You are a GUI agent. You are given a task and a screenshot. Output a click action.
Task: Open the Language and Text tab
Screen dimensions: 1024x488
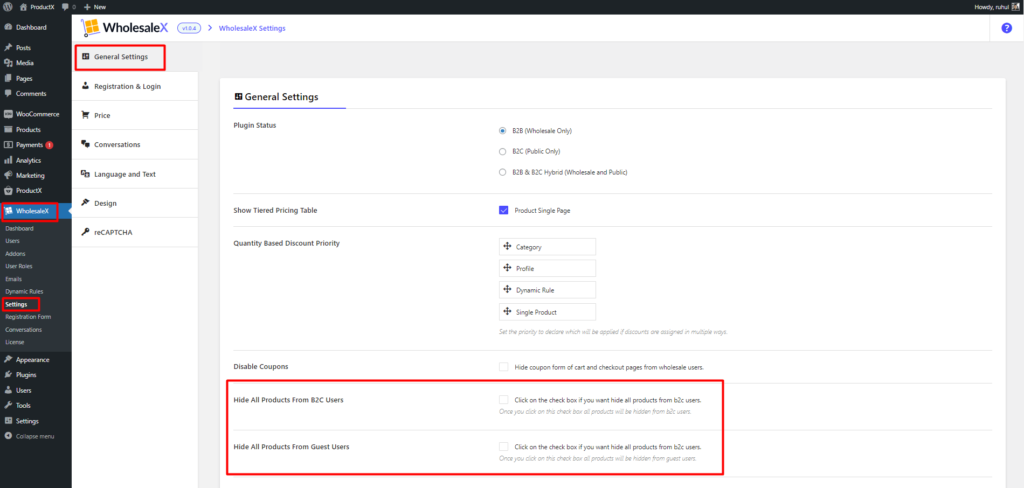click(x=135, y=174)
